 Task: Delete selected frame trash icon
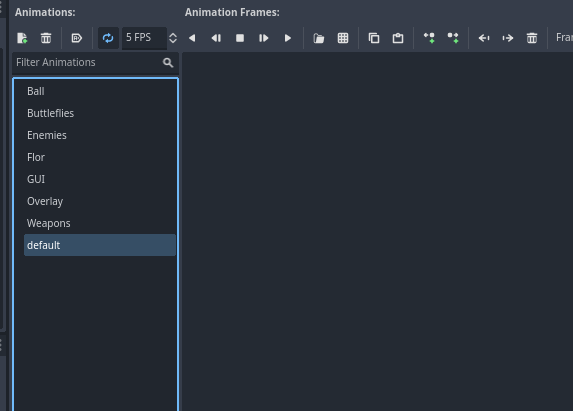tap(532, 38)
